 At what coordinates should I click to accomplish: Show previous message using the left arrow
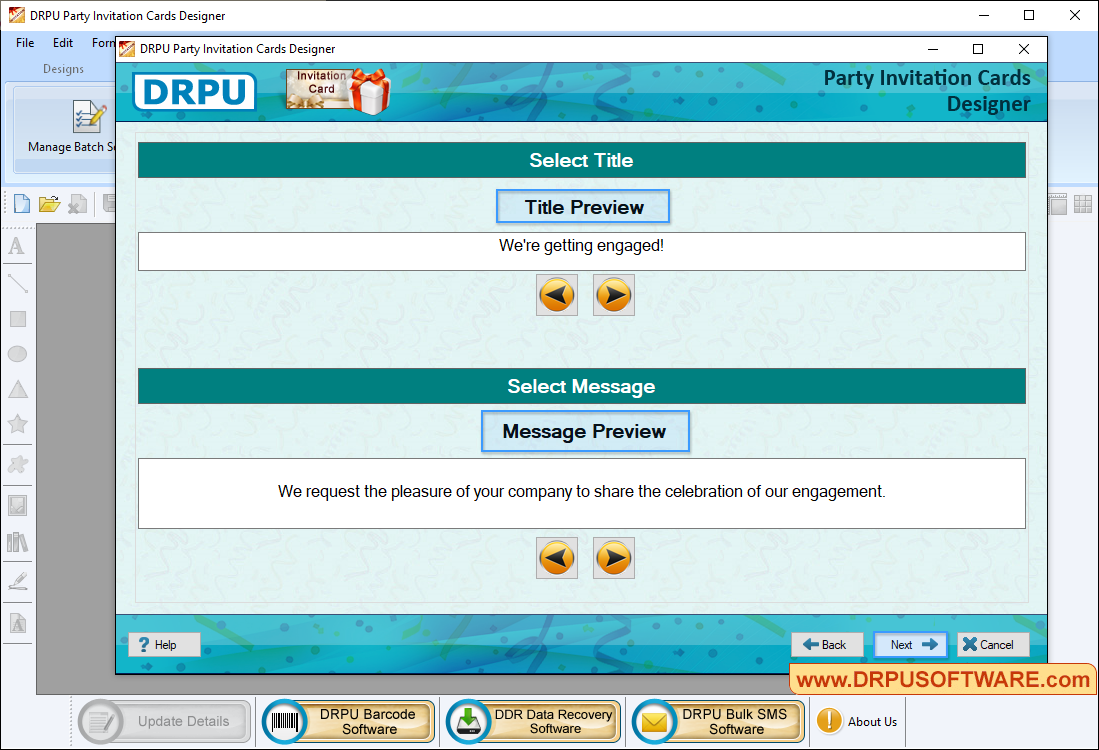pyautogui.click(x=556, y=558)
